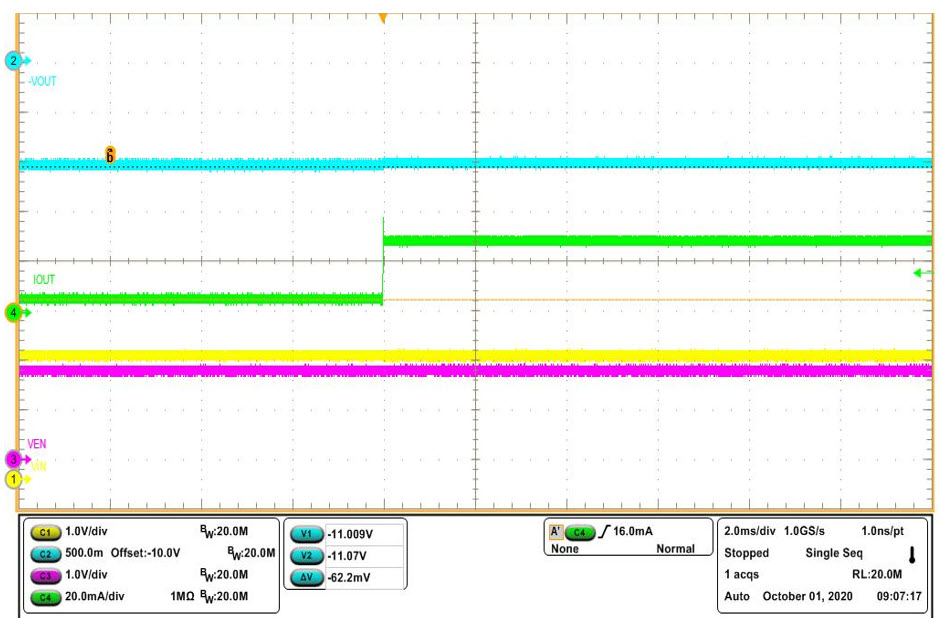
Task: Click the 1.0GS/s sample rate
Action: (x=804, y=531)
